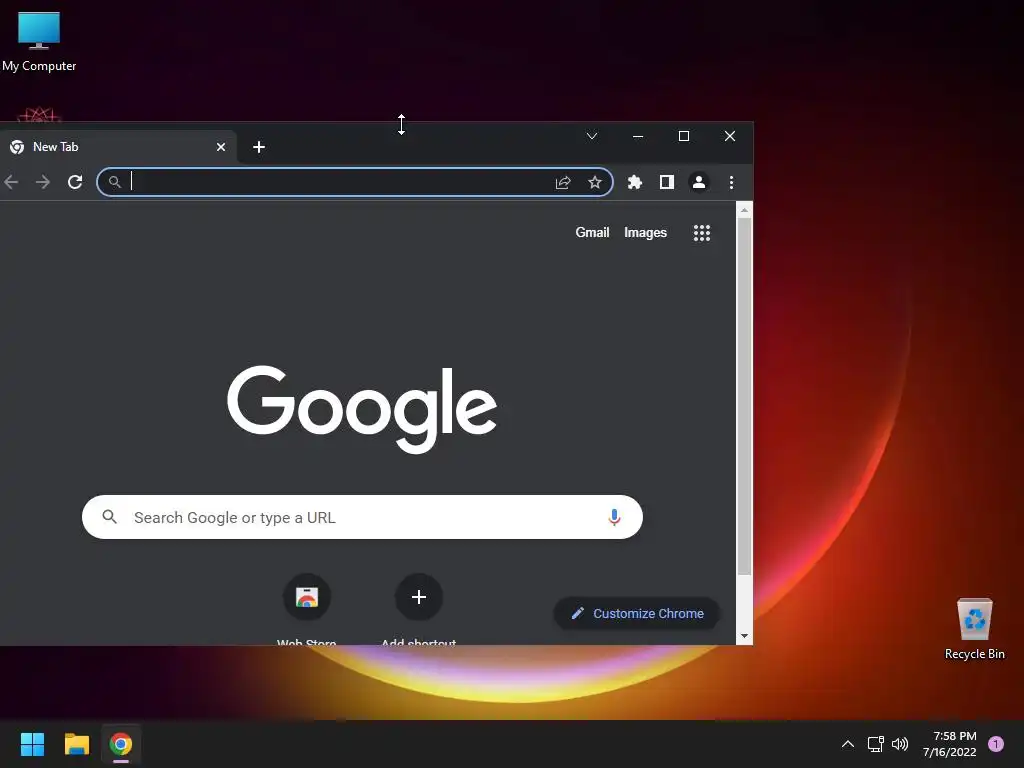Screen dimensions: 1024x768
Task: Open the Gmail link
Action: click(x=592, y=232)
